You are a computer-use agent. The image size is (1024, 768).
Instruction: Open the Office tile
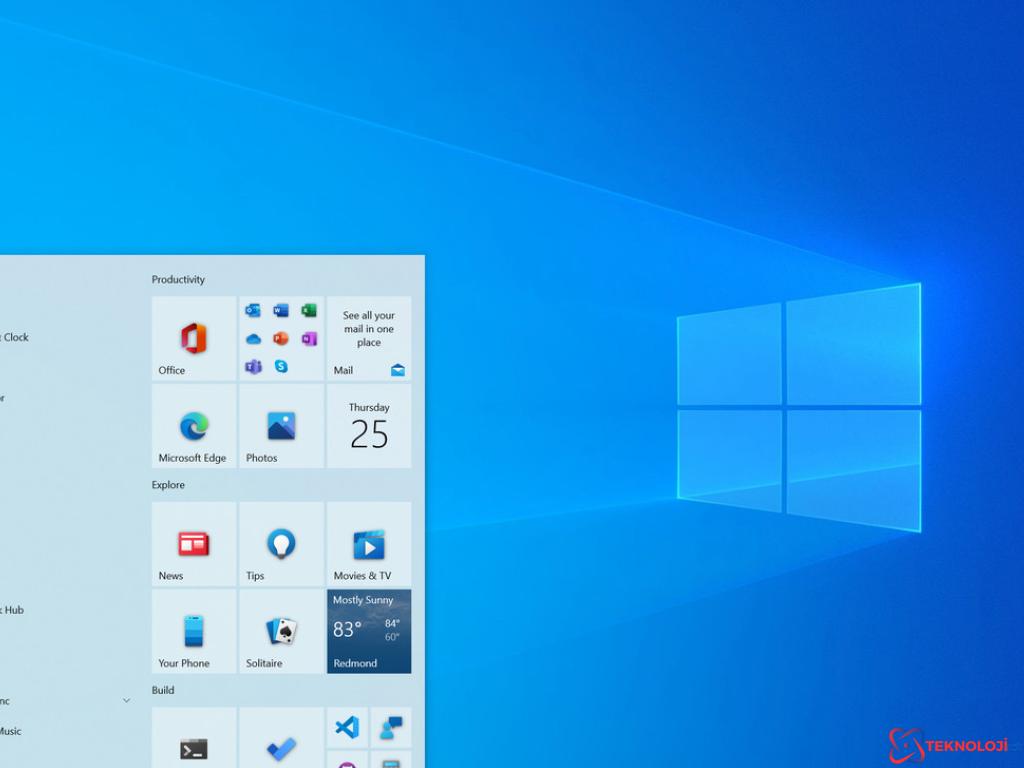coord(194,338)
